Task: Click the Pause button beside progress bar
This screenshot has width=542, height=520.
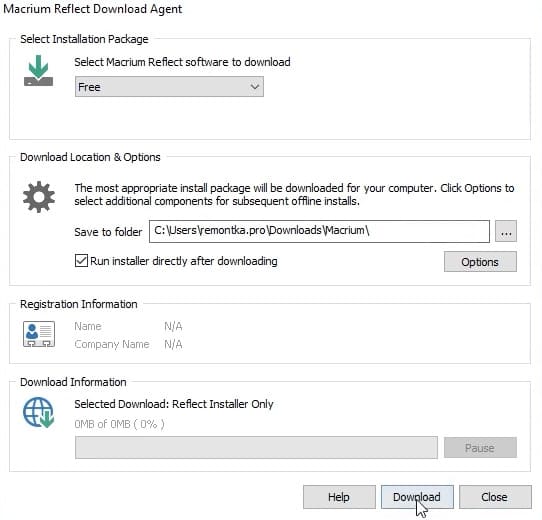Action: click(480, 448)
